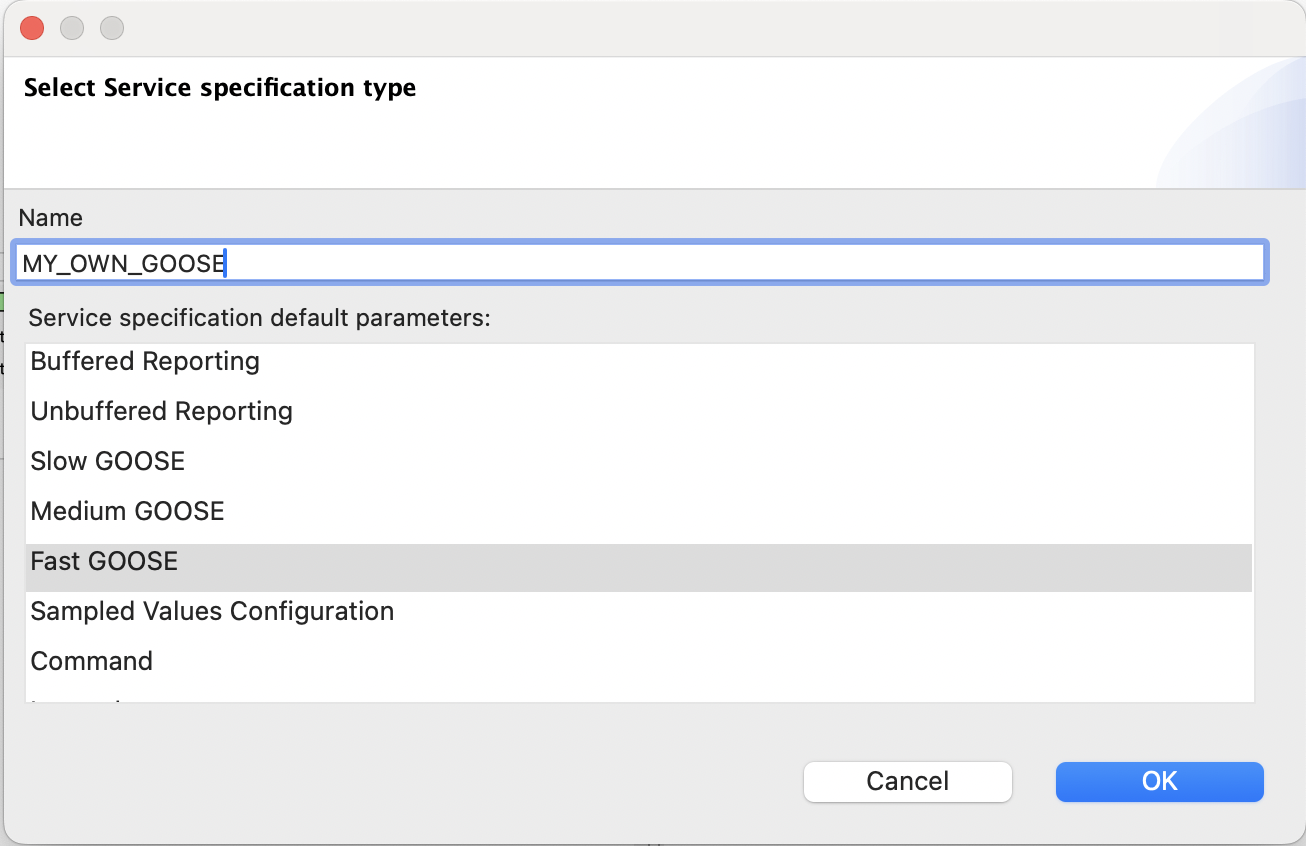The height and width of the screenshot is (846, 1306).
Task: Click the Name text input field
Action: click(640, 263)
